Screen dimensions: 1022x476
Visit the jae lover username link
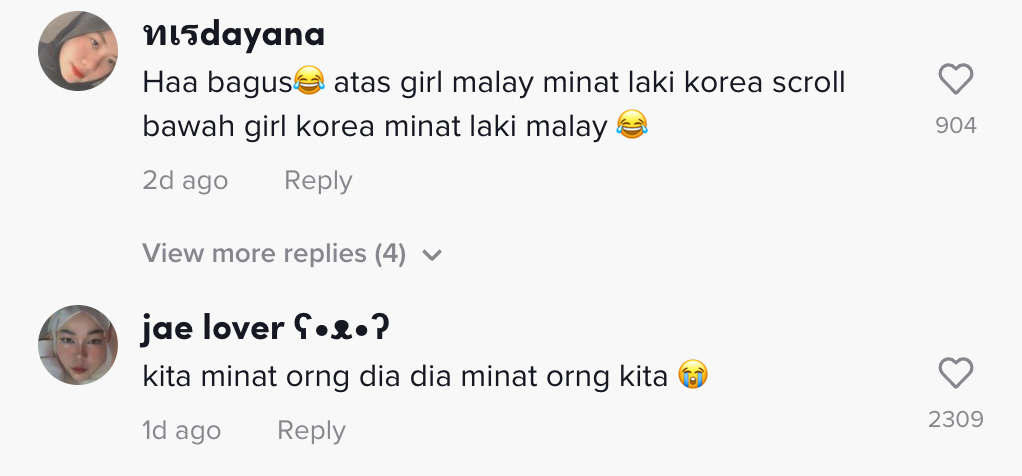(212, 327)
